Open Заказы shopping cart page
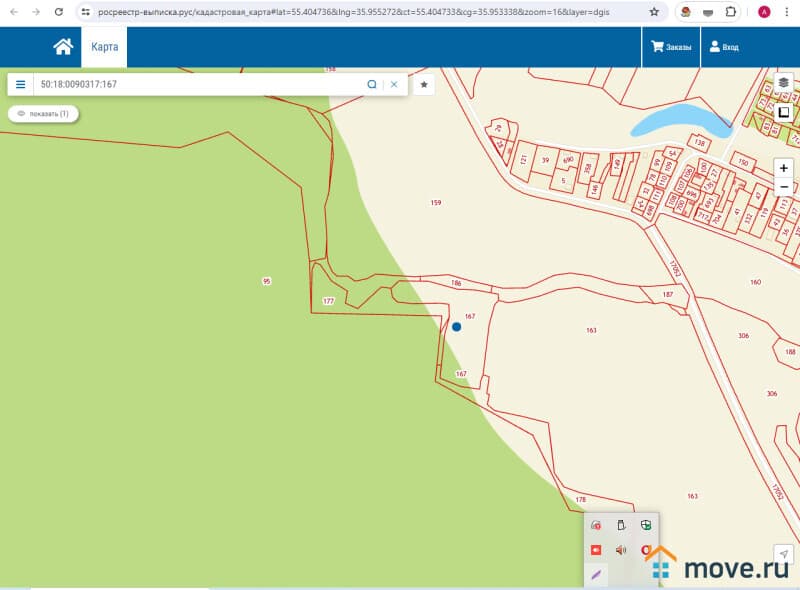This screenshot has width=800, height=590. pos(671,47)
